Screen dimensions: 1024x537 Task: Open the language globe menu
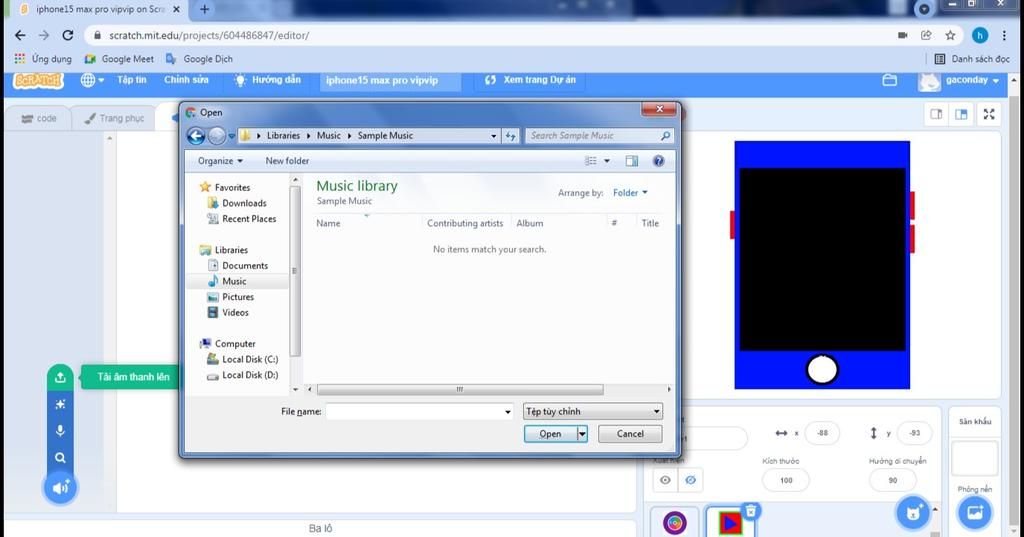click(x=92, y=80)
